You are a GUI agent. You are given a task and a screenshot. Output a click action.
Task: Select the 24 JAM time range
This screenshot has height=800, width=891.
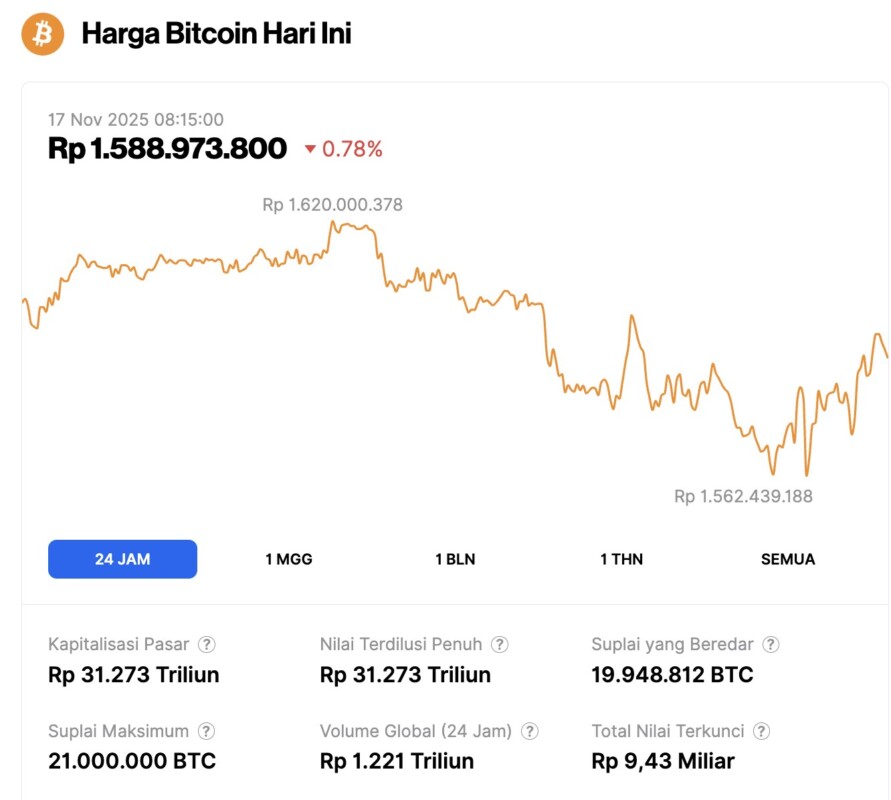pyautogui.click(x=122, y=559)
